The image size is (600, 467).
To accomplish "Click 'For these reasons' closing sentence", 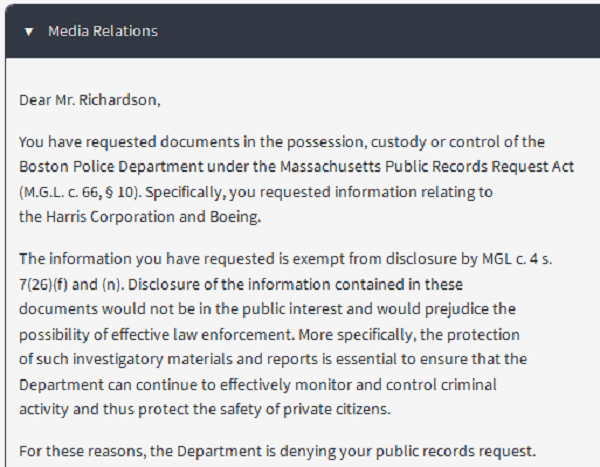I will (x=83, y=451).
